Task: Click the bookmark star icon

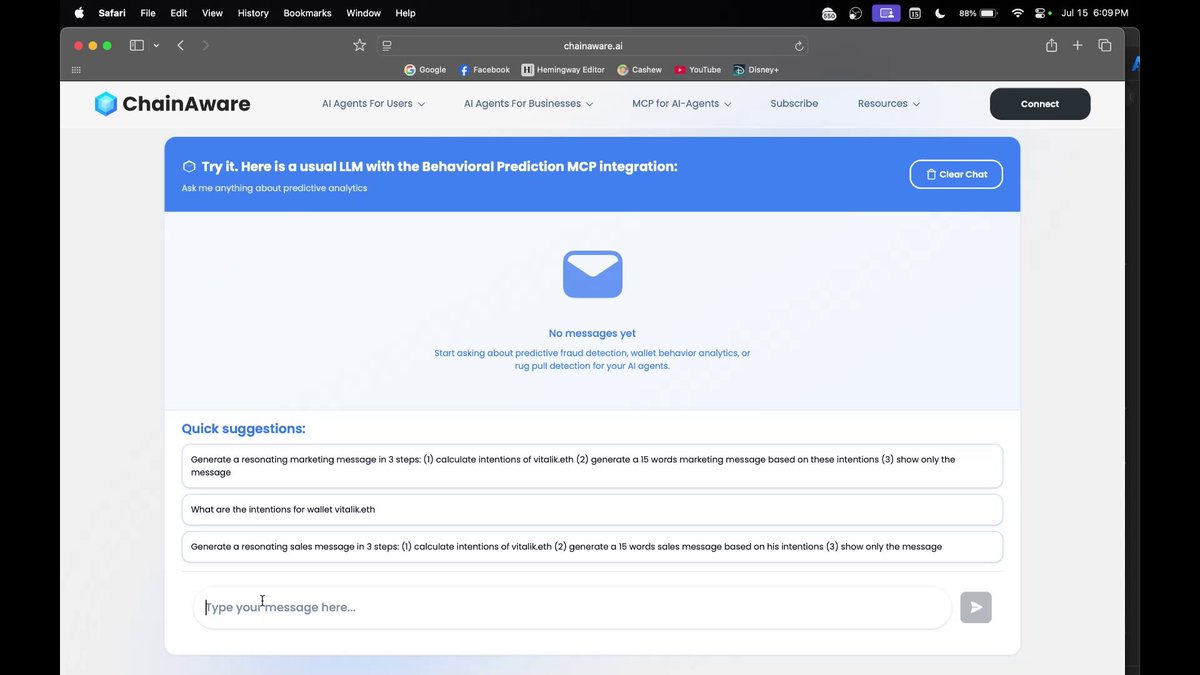Action: (360, 45)
